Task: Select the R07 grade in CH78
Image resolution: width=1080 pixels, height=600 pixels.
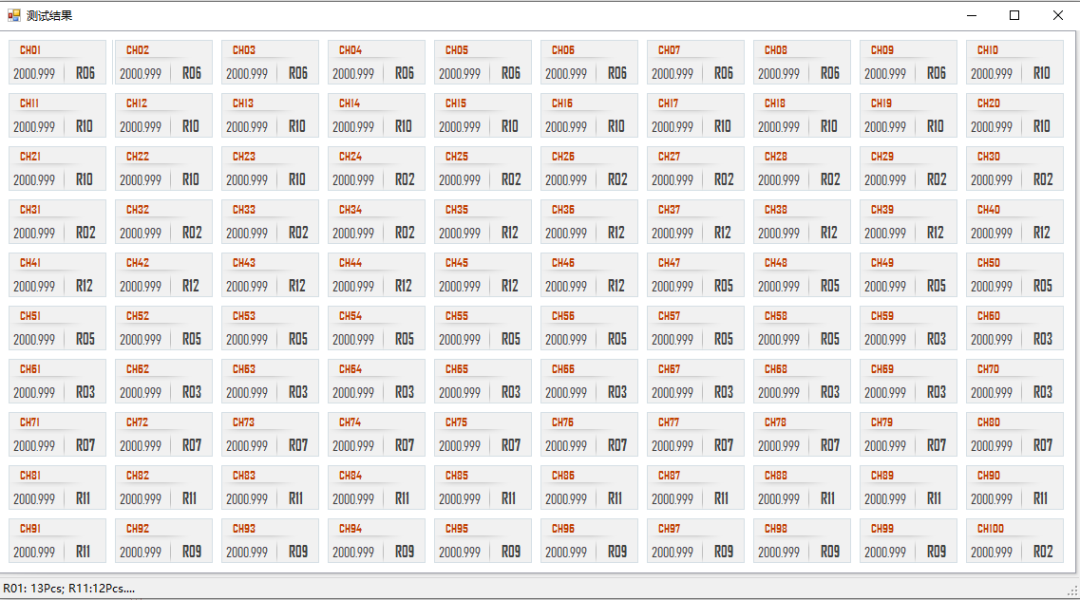Action: click(x=829, y=445)
